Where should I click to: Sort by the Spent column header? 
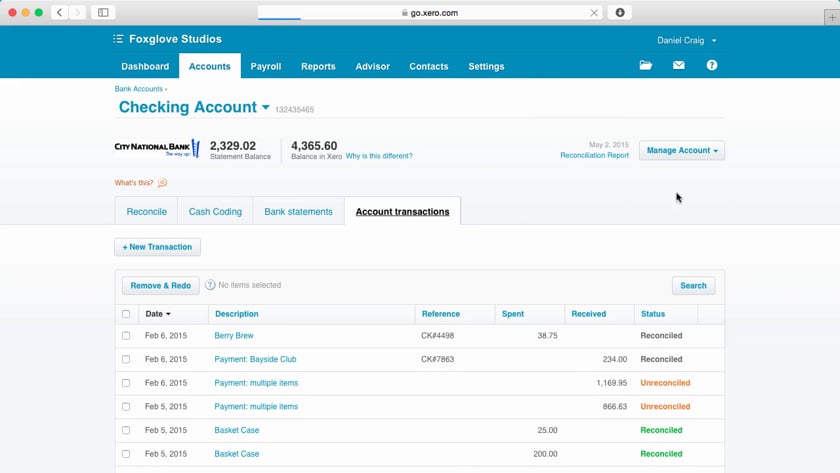[513, 314]
